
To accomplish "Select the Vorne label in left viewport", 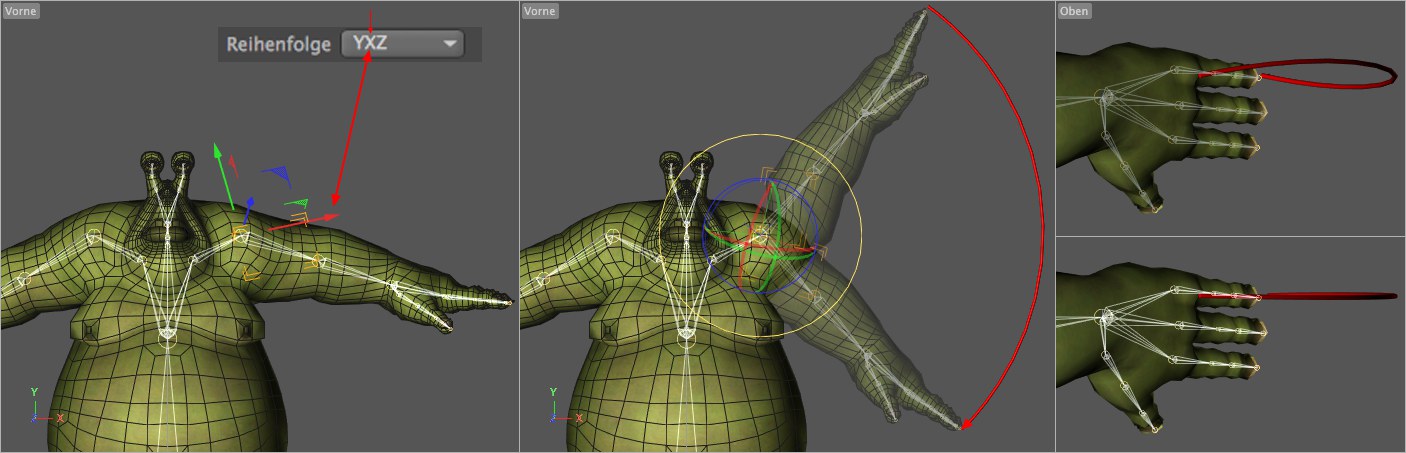I will point(21,10).
